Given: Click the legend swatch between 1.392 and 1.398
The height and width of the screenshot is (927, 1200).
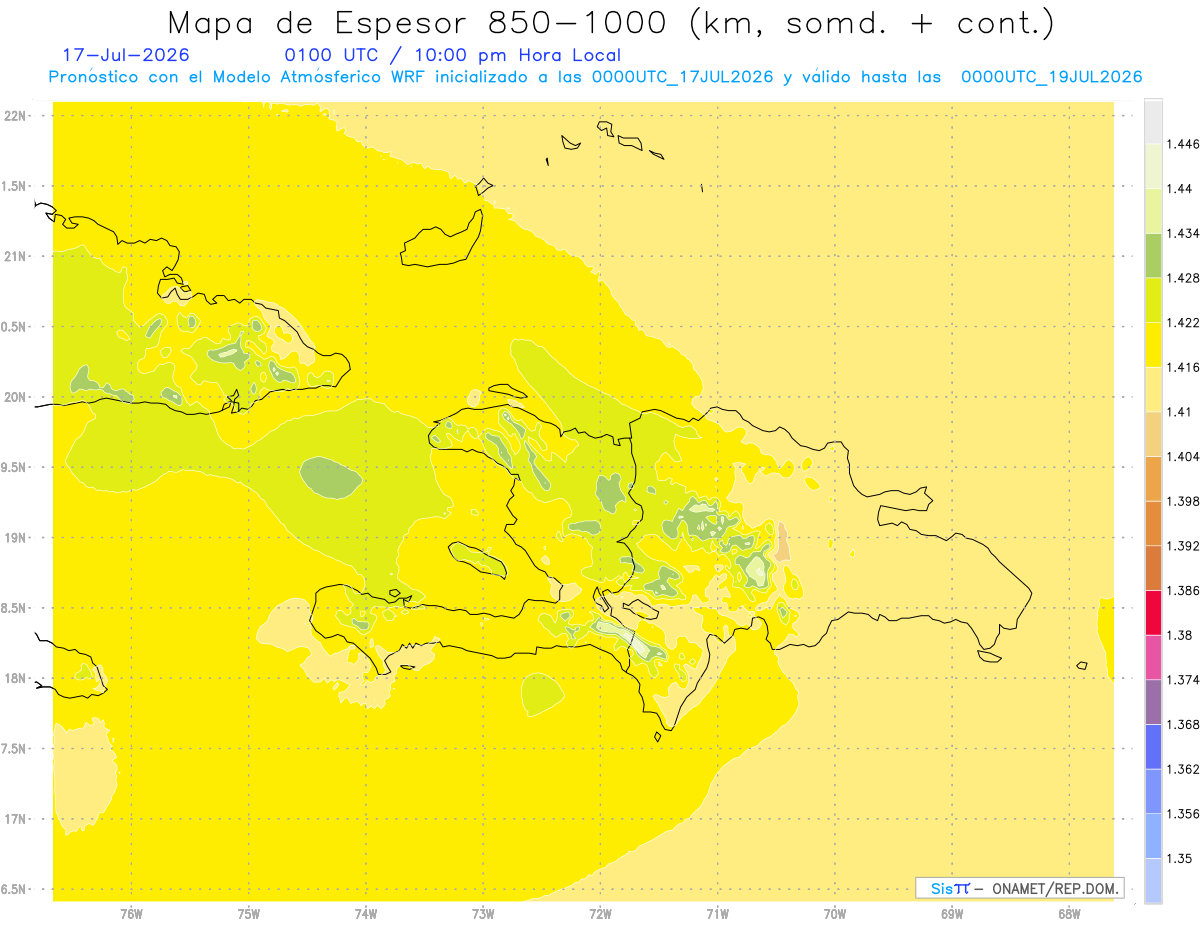Looking at the screenshot, I should tap(1153, 523).
